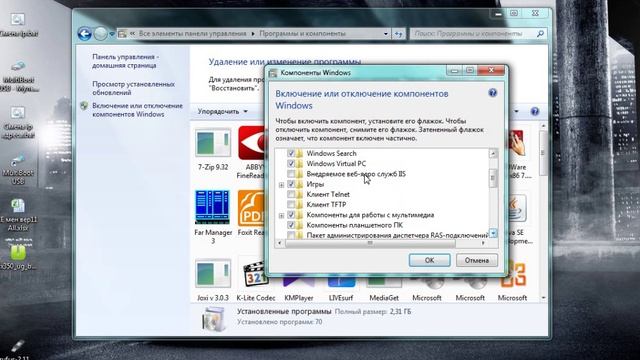The height and width of the screenshot is (360, 640).
Task: Select Компоненты планшетного ПК row label
Action: [355, 225]
